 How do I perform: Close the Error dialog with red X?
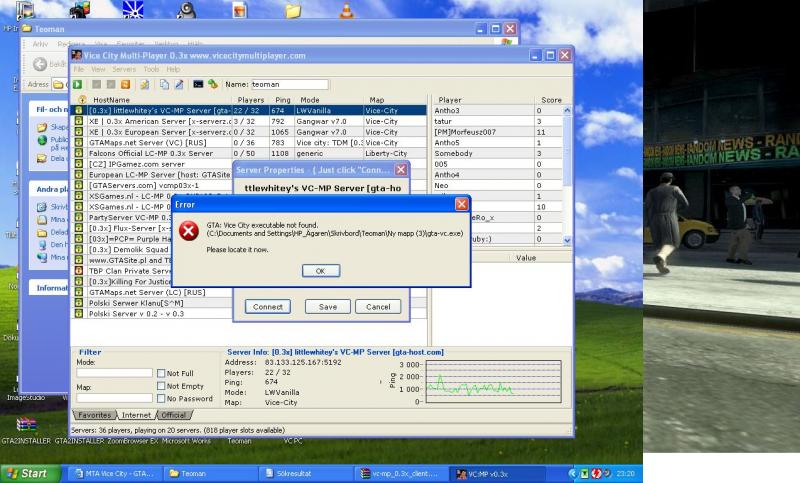coord(461,204)
